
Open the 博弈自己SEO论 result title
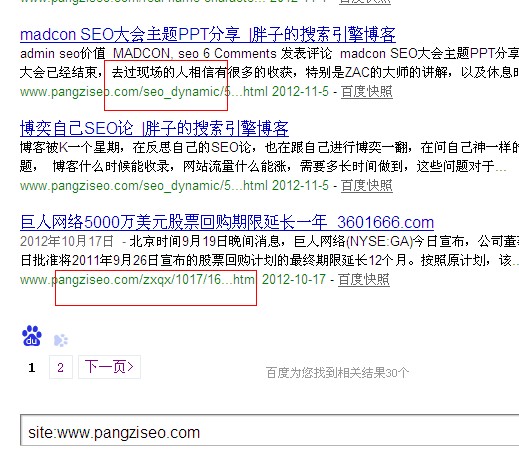pos(154,129)
